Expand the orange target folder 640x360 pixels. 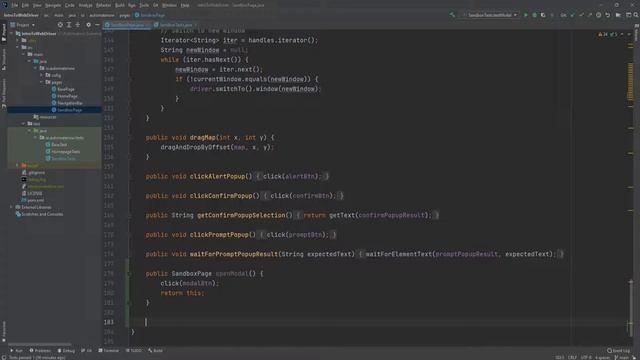[18, 165]
